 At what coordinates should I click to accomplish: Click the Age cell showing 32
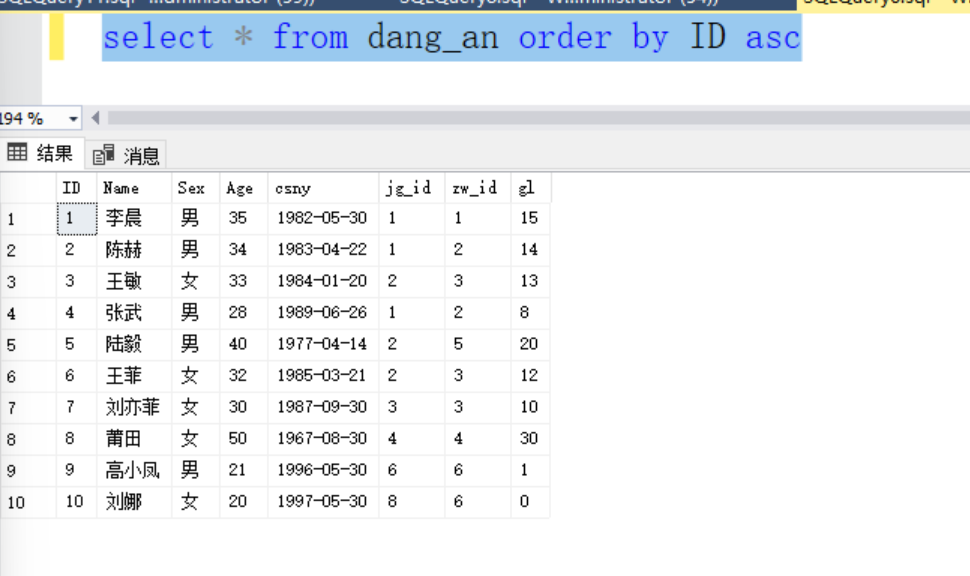coord(244,376)
